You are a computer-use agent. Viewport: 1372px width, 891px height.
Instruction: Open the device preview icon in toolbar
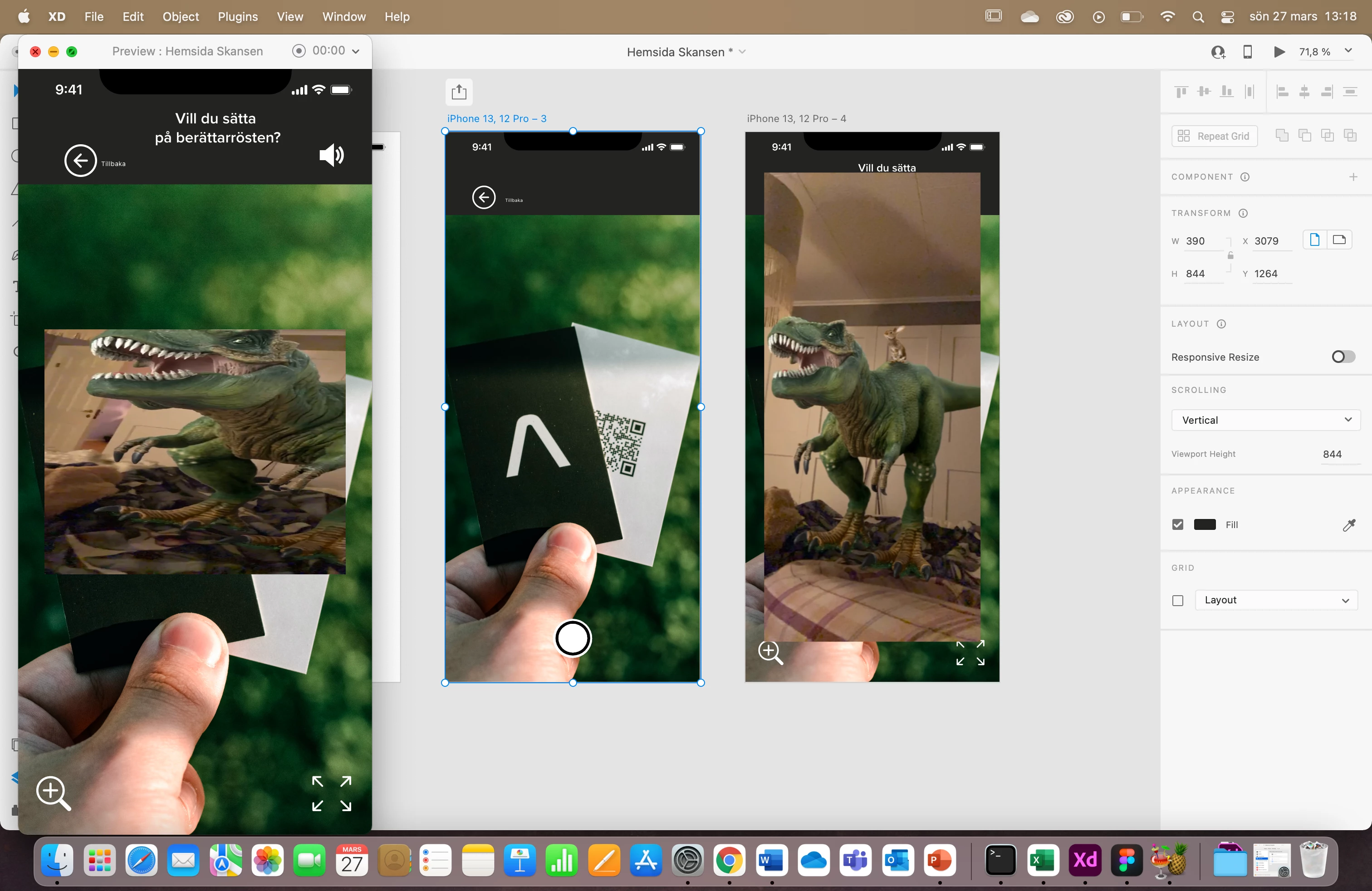click(1248, 52)
